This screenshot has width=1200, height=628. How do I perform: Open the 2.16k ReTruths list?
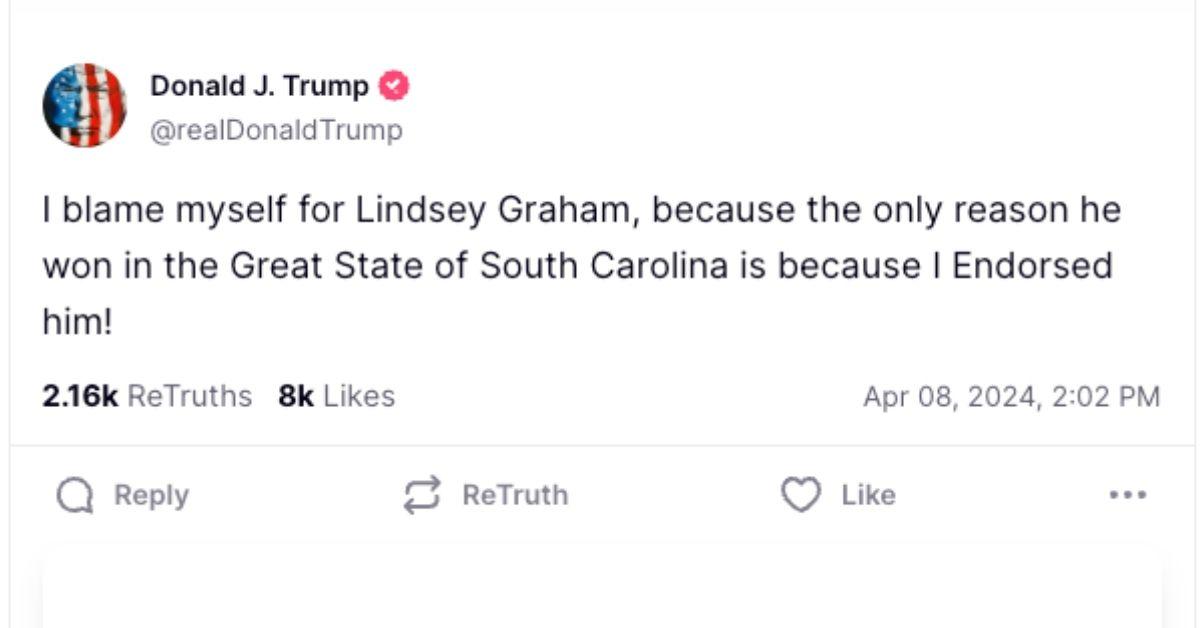click(x=146, y=396)
